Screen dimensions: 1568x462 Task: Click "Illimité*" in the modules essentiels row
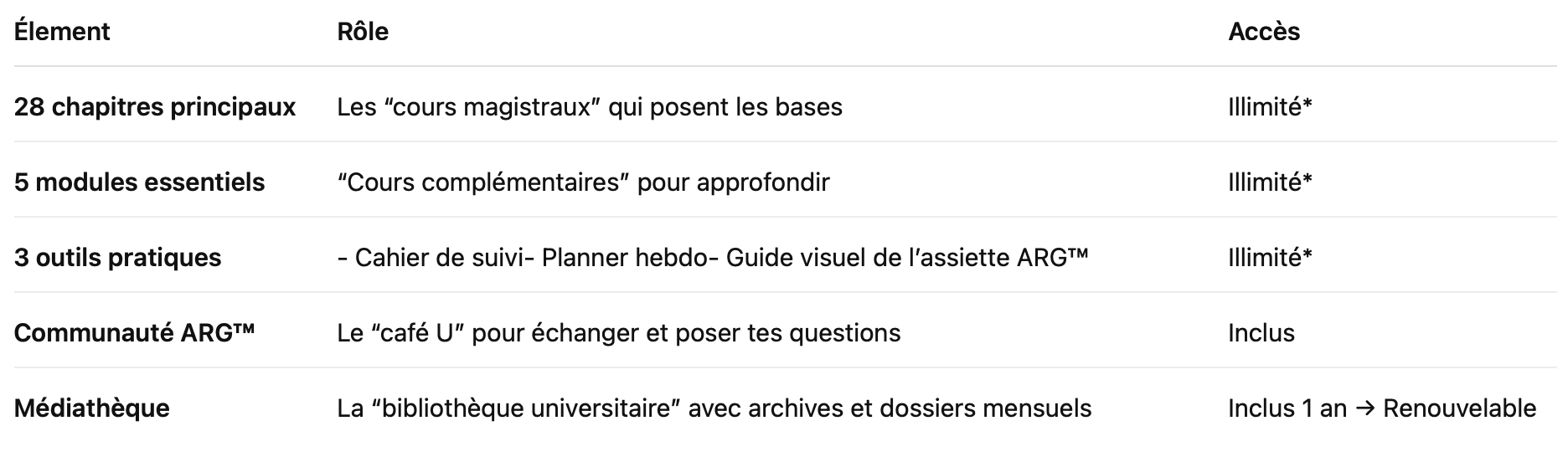point(1270,182)
